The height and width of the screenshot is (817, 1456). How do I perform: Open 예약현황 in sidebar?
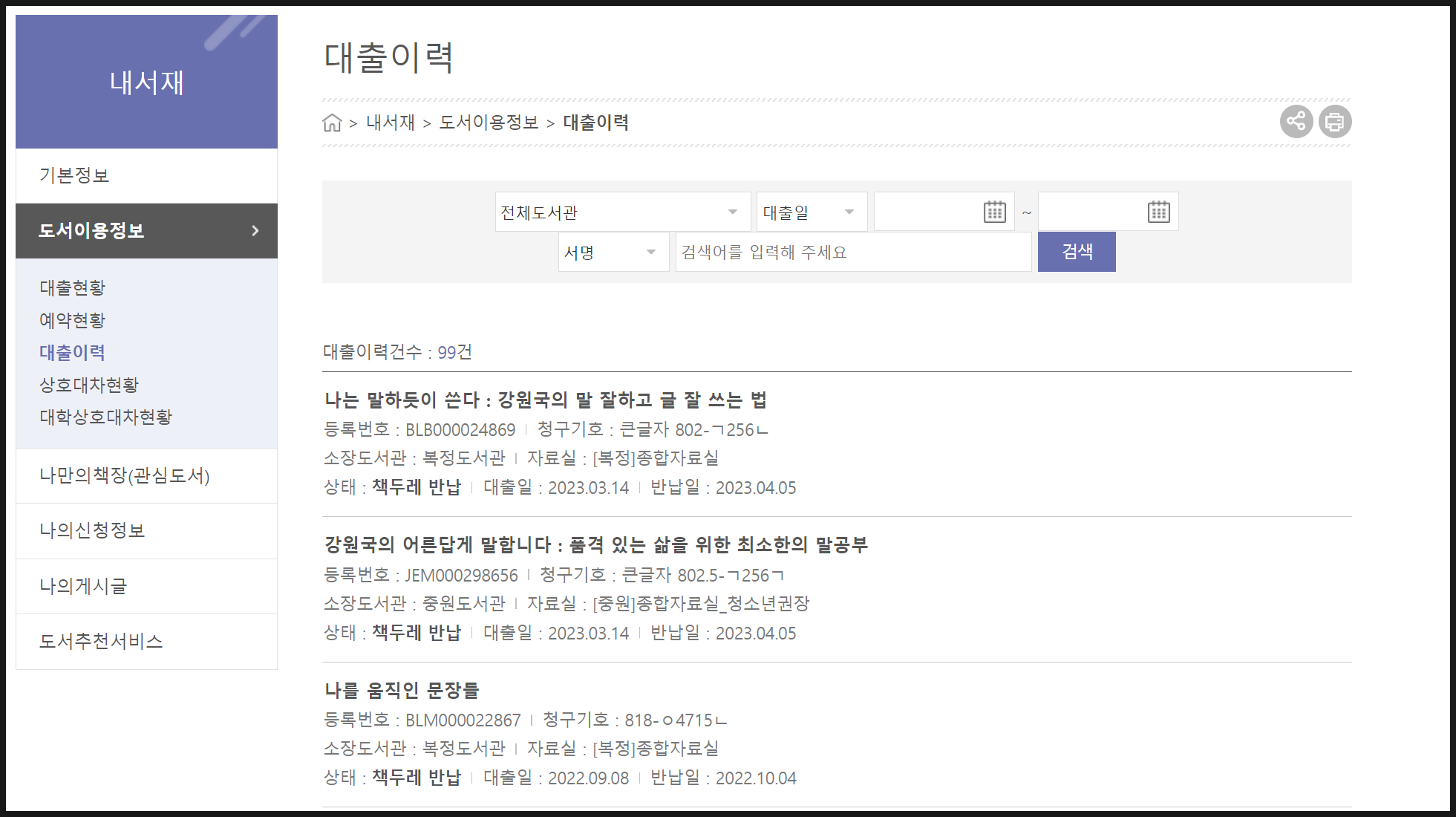coord(72,320)
